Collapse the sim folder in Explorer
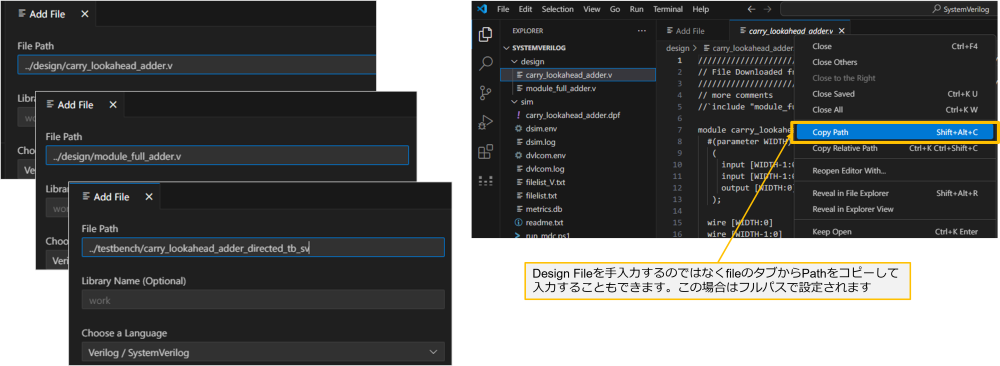 (515, 101)
